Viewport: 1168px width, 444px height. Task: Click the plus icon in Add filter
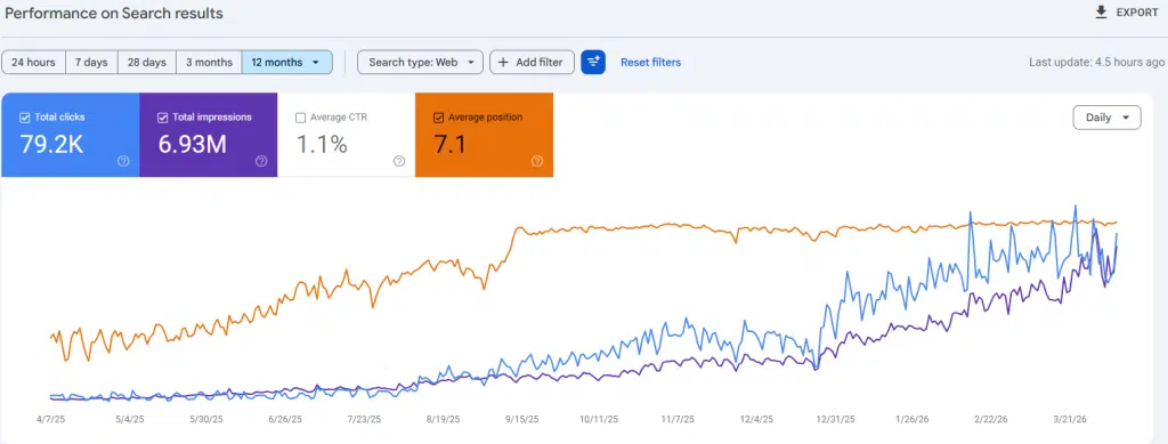[504, 63]
